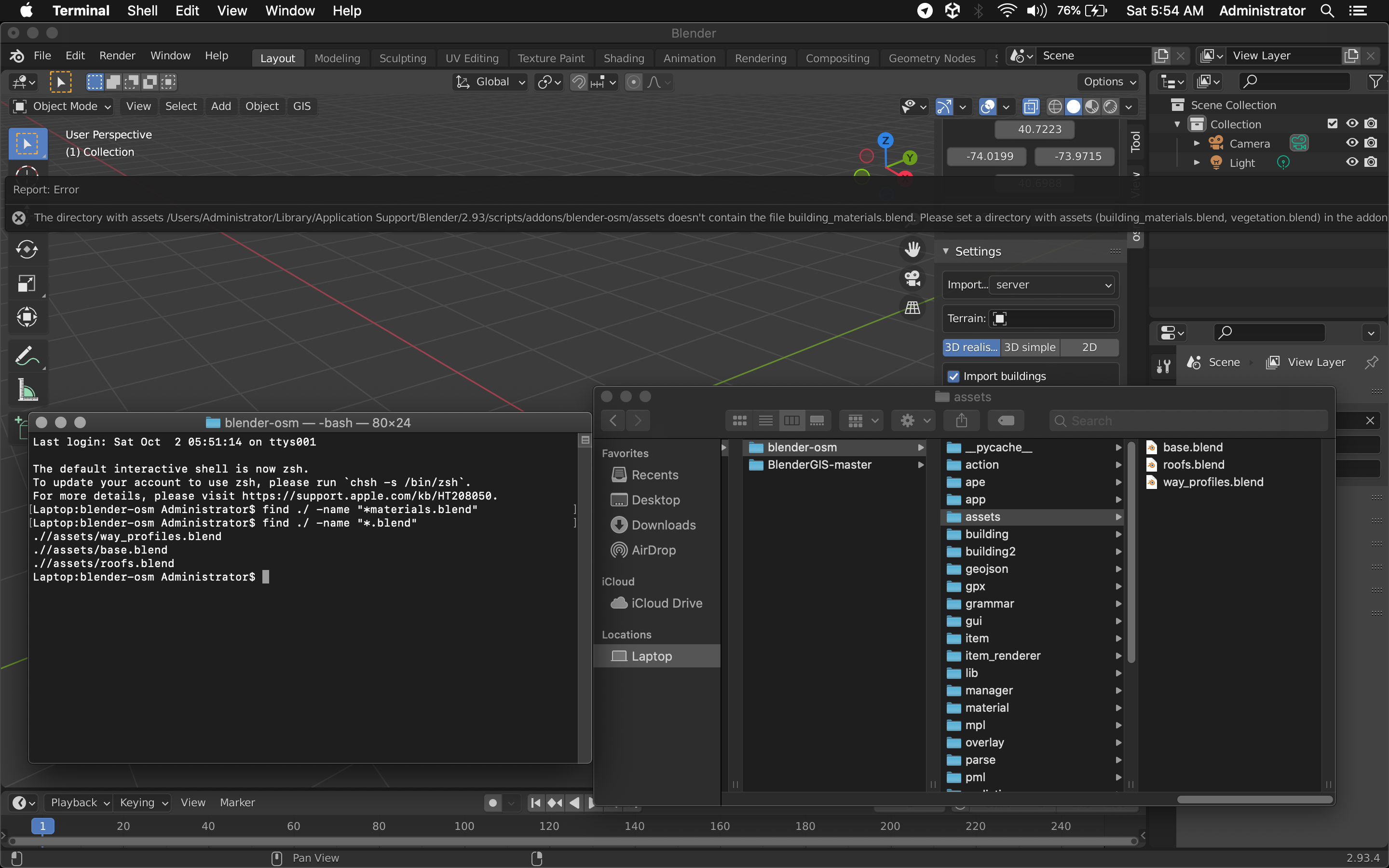This screenshot has height=868, width=1389.
Task: Uncheck the Collection checkbox in the outliner
Action: tap(1333, 123)
